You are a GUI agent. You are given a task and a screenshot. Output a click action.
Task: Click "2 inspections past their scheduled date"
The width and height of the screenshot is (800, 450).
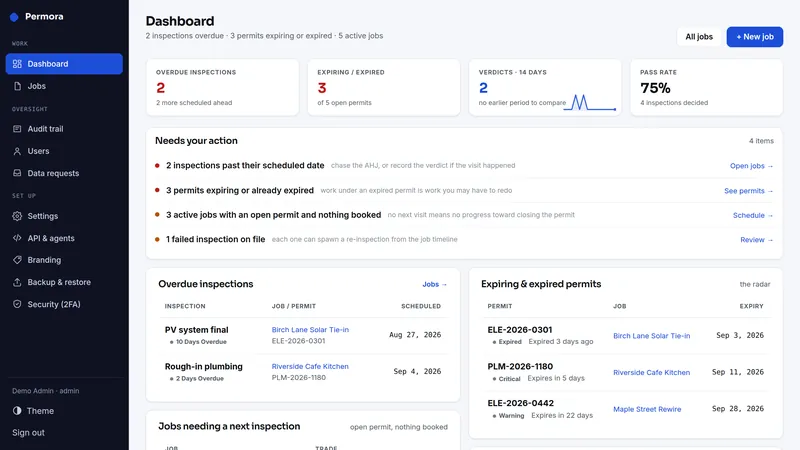[x=245, y=165]
